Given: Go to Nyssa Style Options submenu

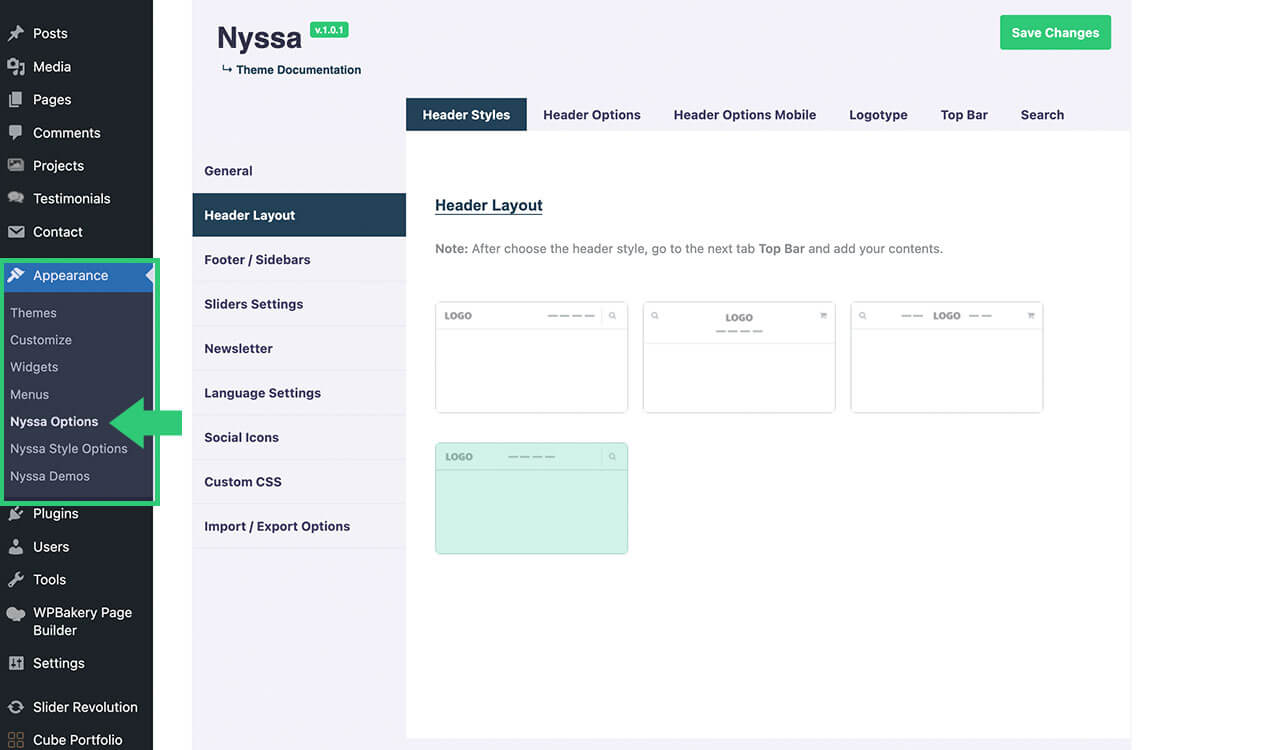Looking at the screenshot, I should (x=69, y=449).
